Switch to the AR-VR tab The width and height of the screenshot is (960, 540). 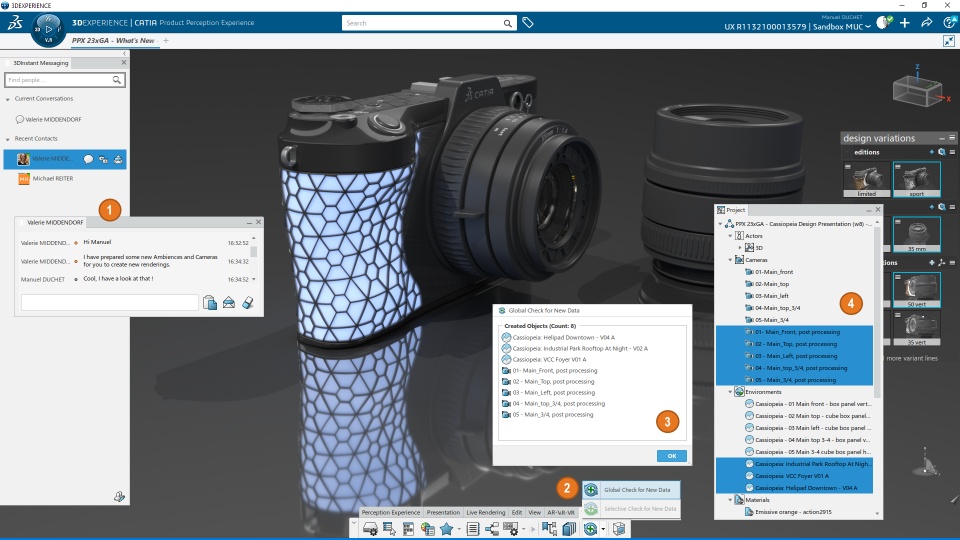[561, 512]
